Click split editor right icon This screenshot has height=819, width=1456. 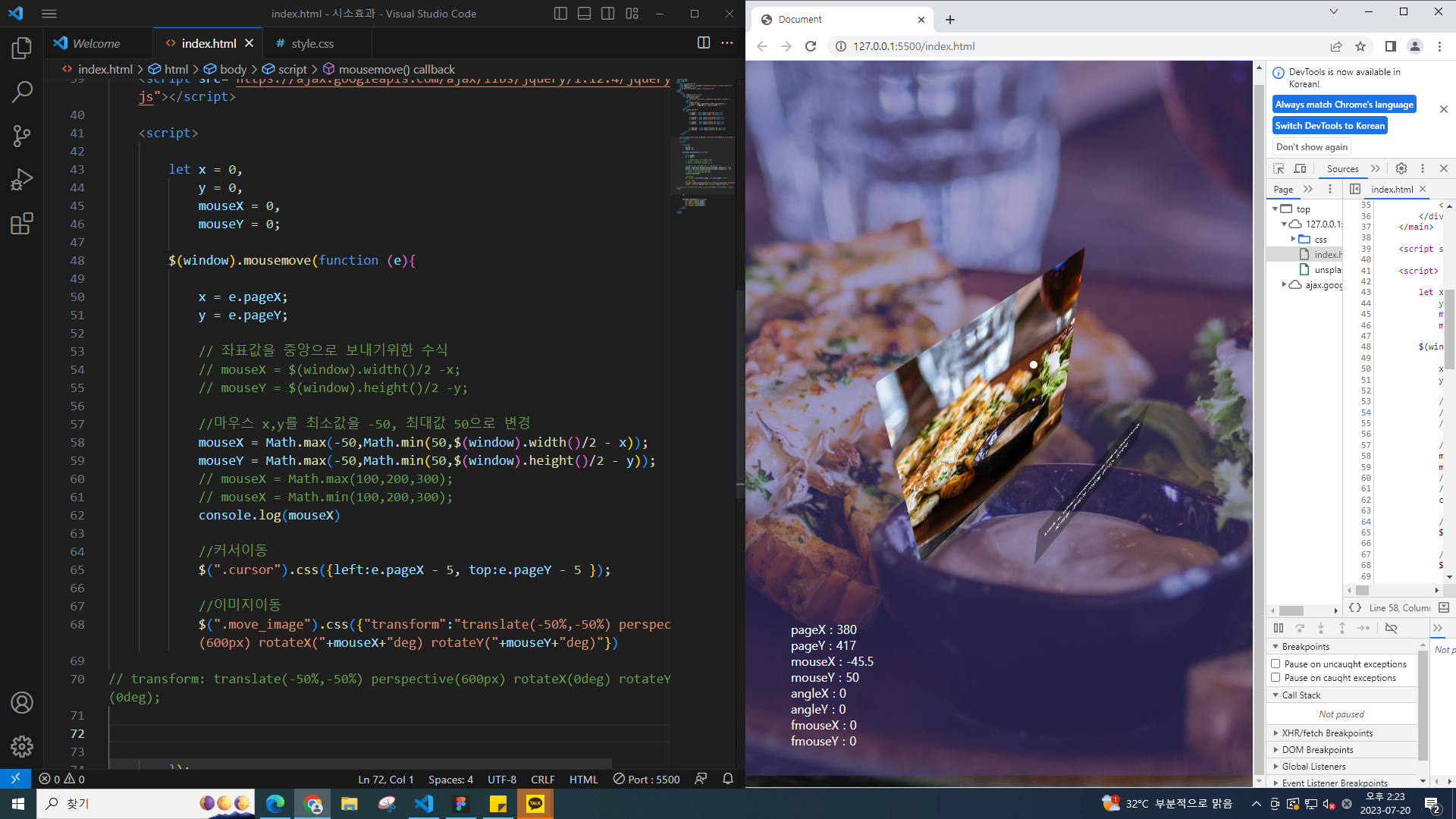[703, 43]
